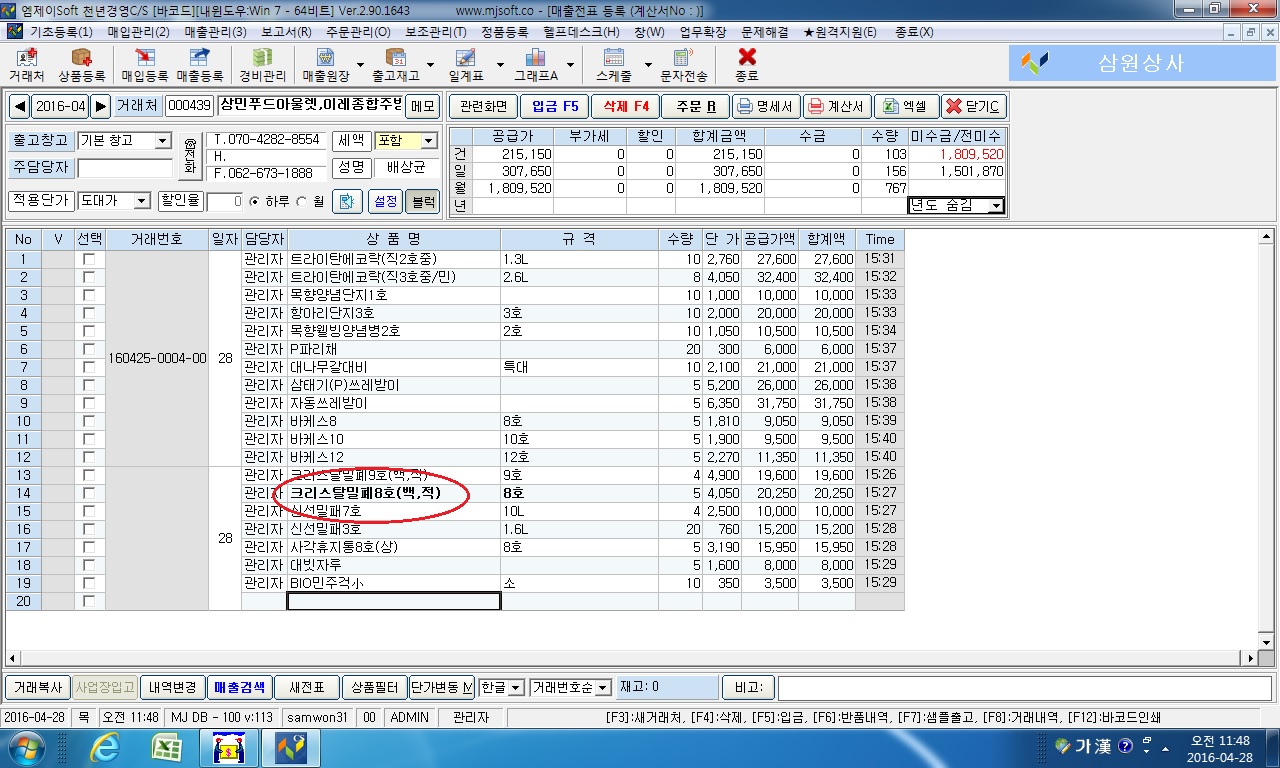
Task: Open the 매출관리(3) menu
Action: pos(215,32)
